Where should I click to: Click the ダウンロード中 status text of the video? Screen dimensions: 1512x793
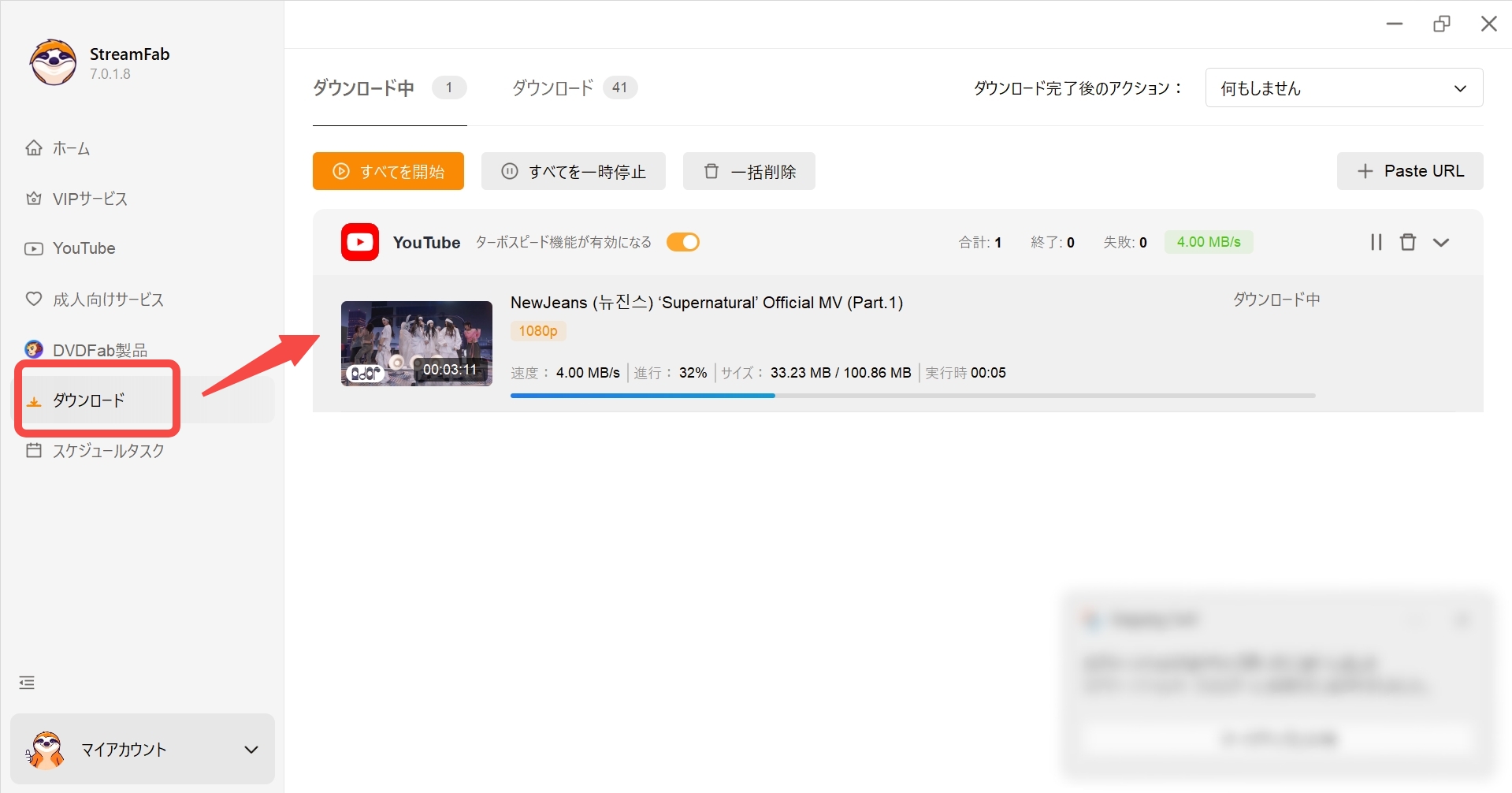1276,300
